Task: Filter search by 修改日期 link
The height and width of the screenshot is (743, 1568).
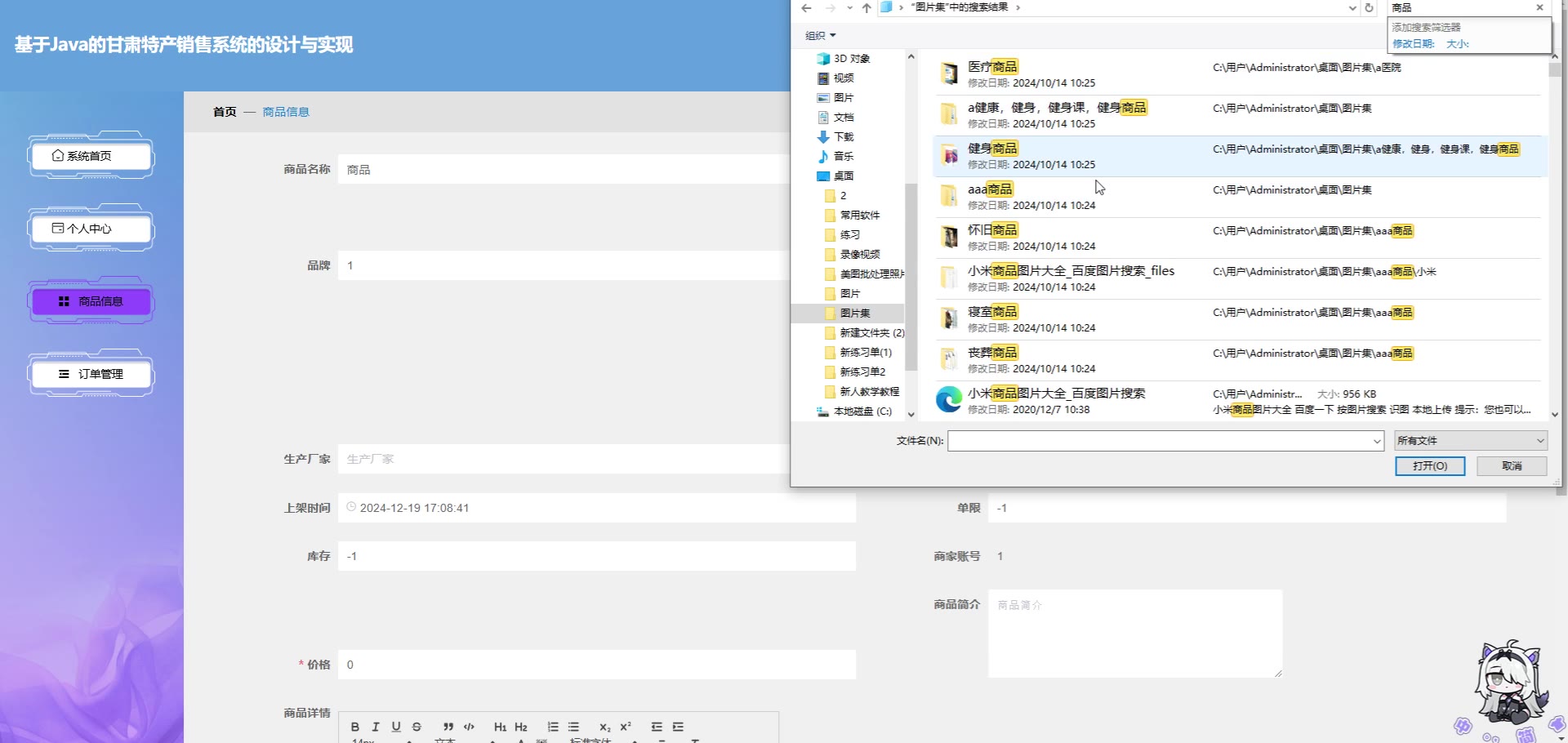Action: tap(1413, 44)
